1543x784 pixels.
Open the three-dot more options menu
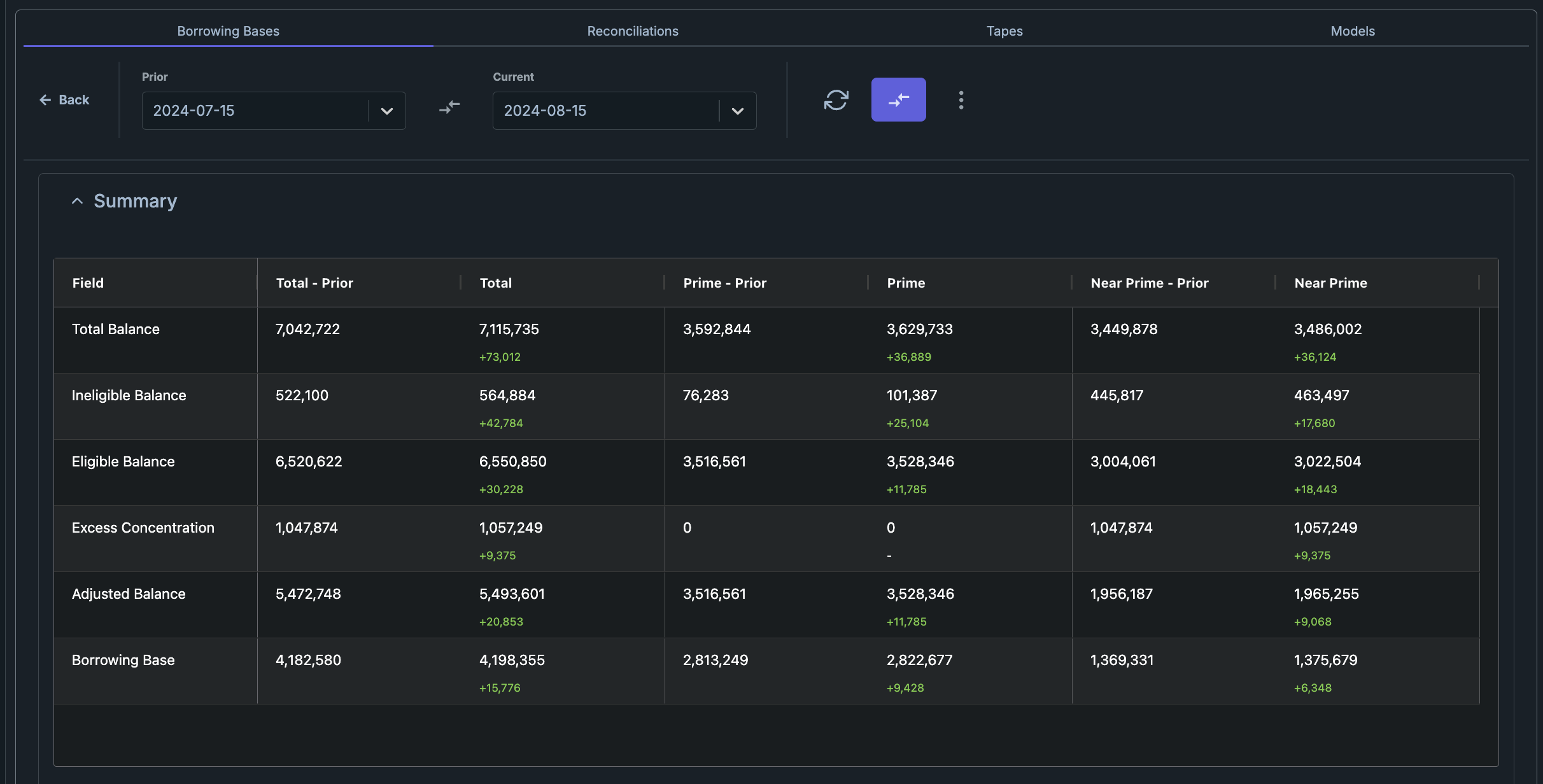pyautogui.click(x=961, y=100)
